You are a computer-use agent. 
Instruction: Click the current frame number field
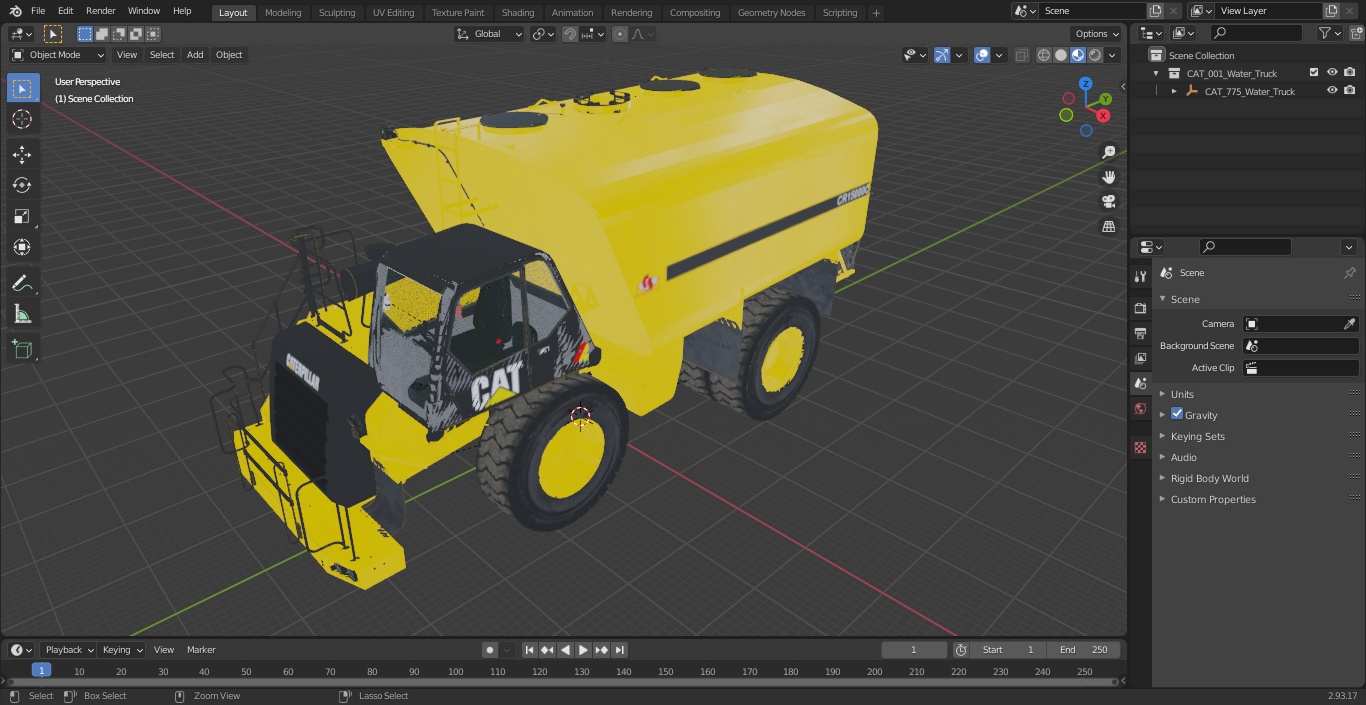914,650
